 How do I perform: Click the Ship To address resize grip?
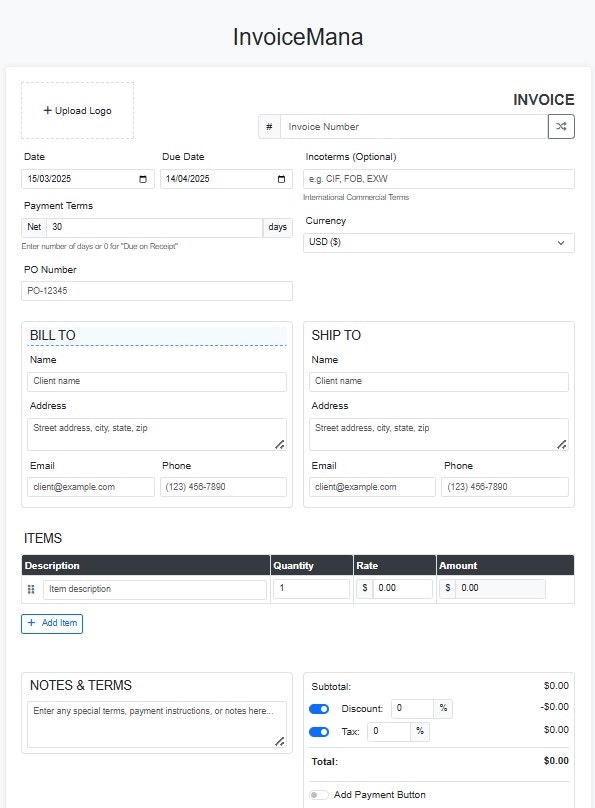click(x=562, y=444)
